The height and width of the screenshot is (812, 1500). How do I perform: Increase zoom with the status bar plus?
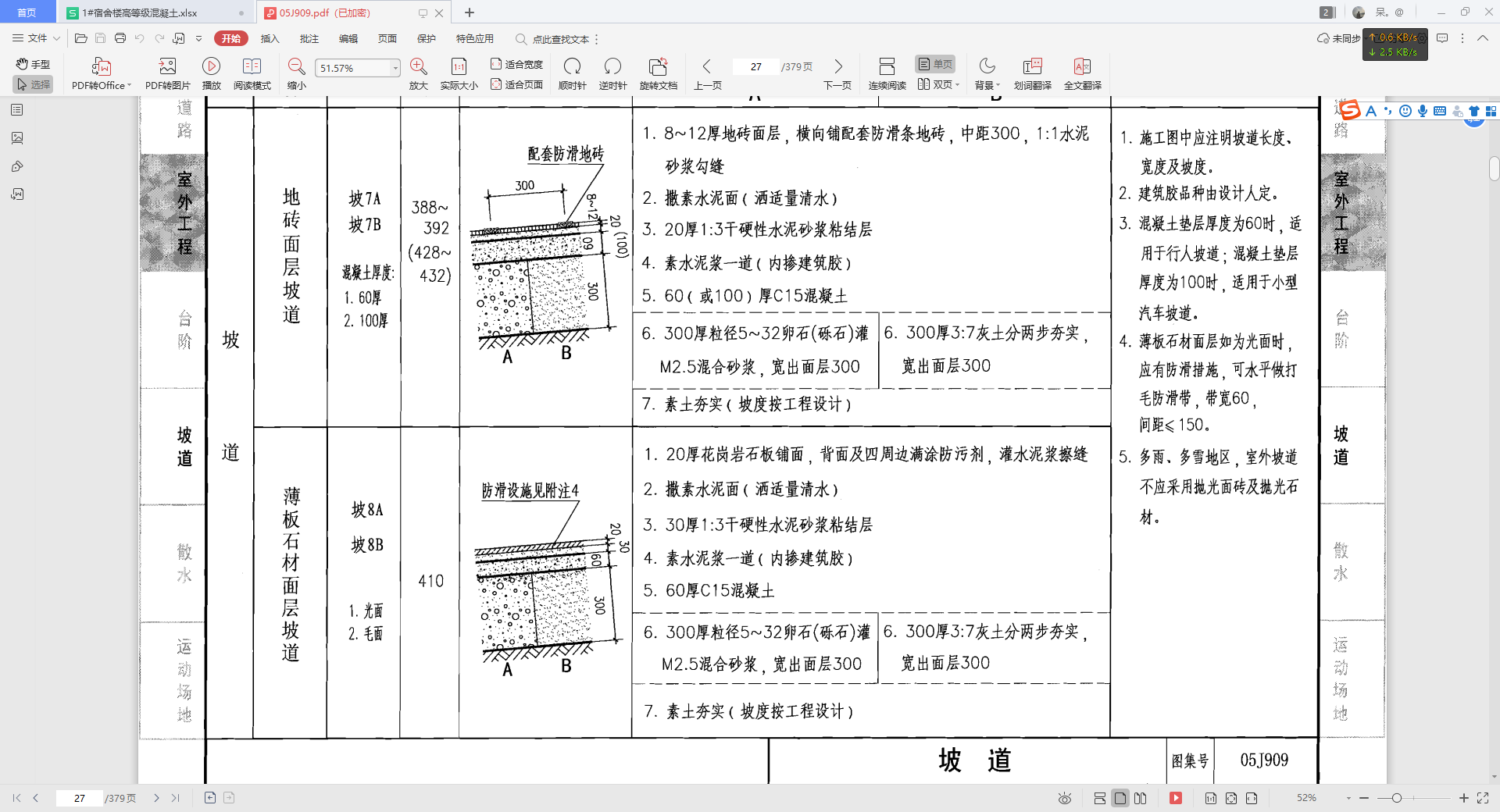point(1464,798)
